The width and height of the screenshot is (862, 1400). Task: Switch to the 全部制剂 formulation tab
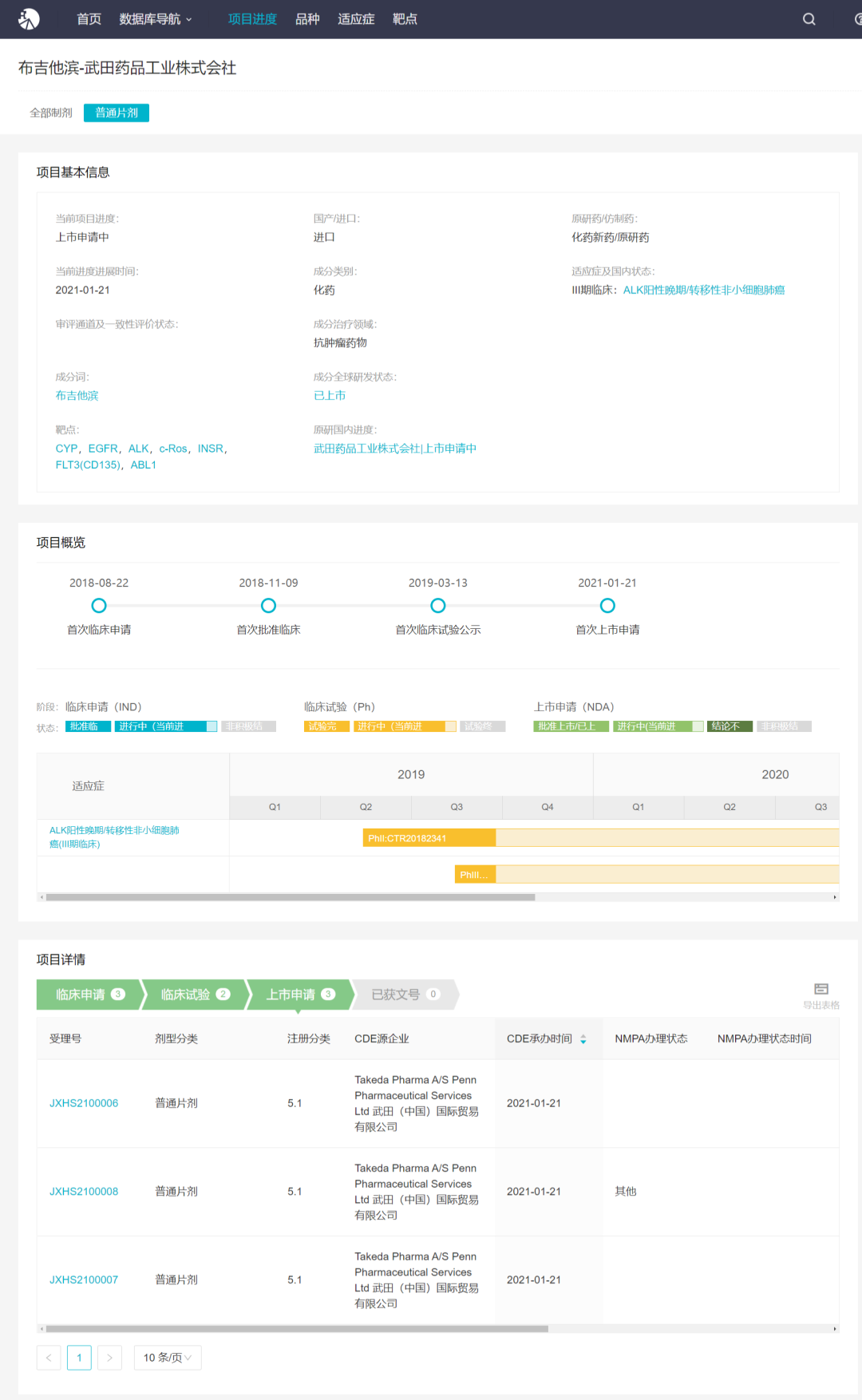51,113
